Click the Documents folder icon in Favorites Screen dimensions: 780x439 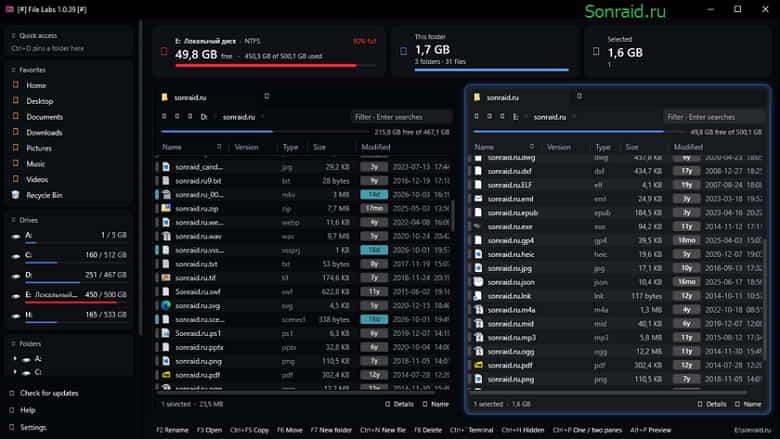click(15, 116)
